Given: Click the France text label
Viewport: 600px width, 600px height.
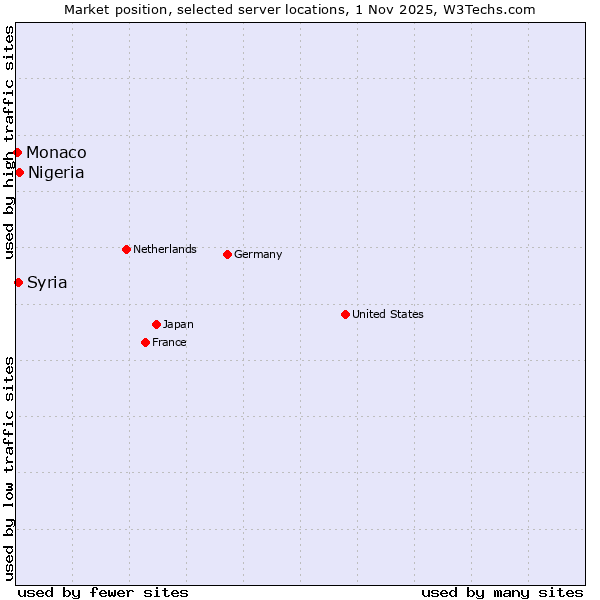Looking at the screenshot, I should coord(169,342).
